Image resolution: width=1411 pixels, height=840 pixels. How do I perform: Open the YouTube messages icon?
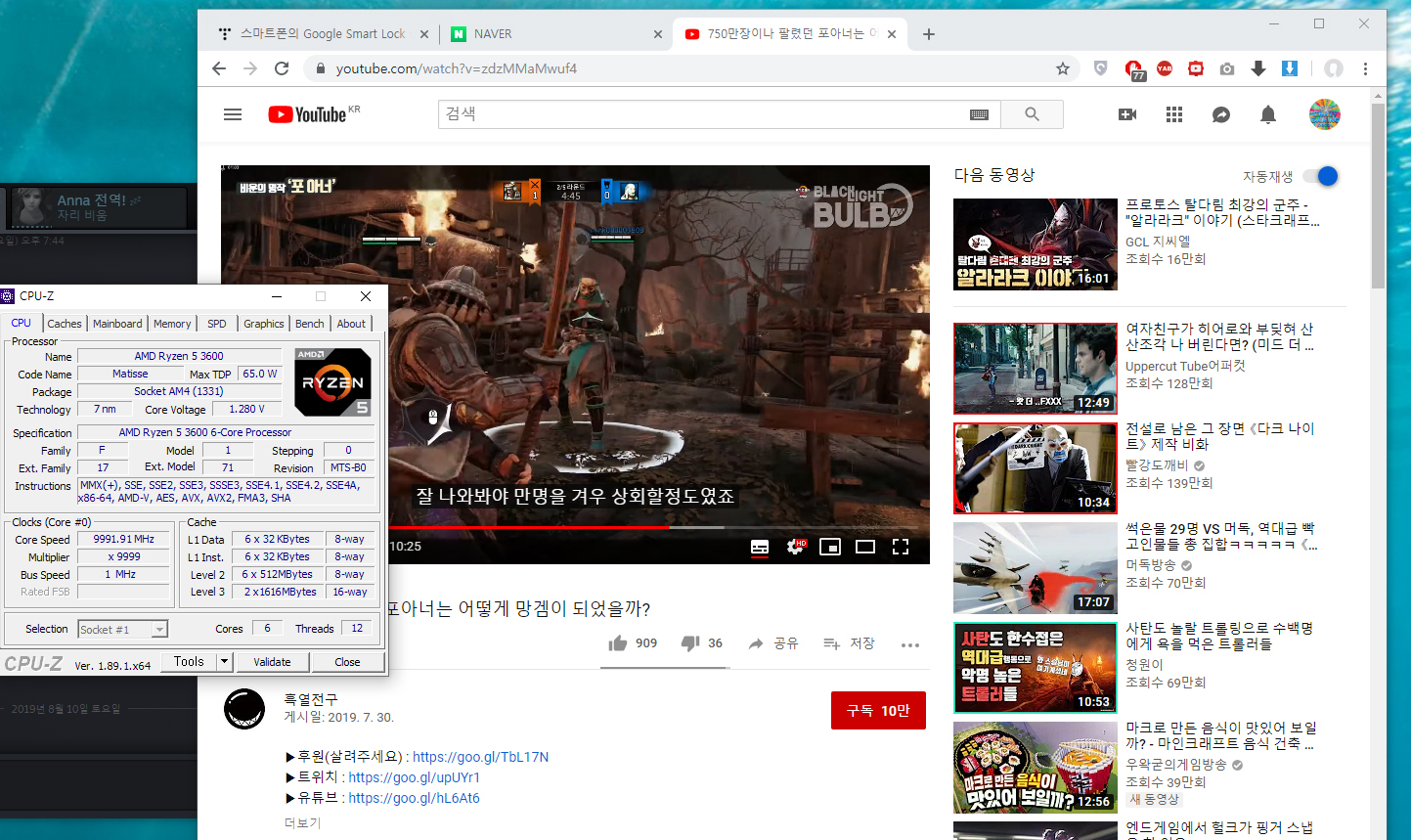(x=1221, y=114)
